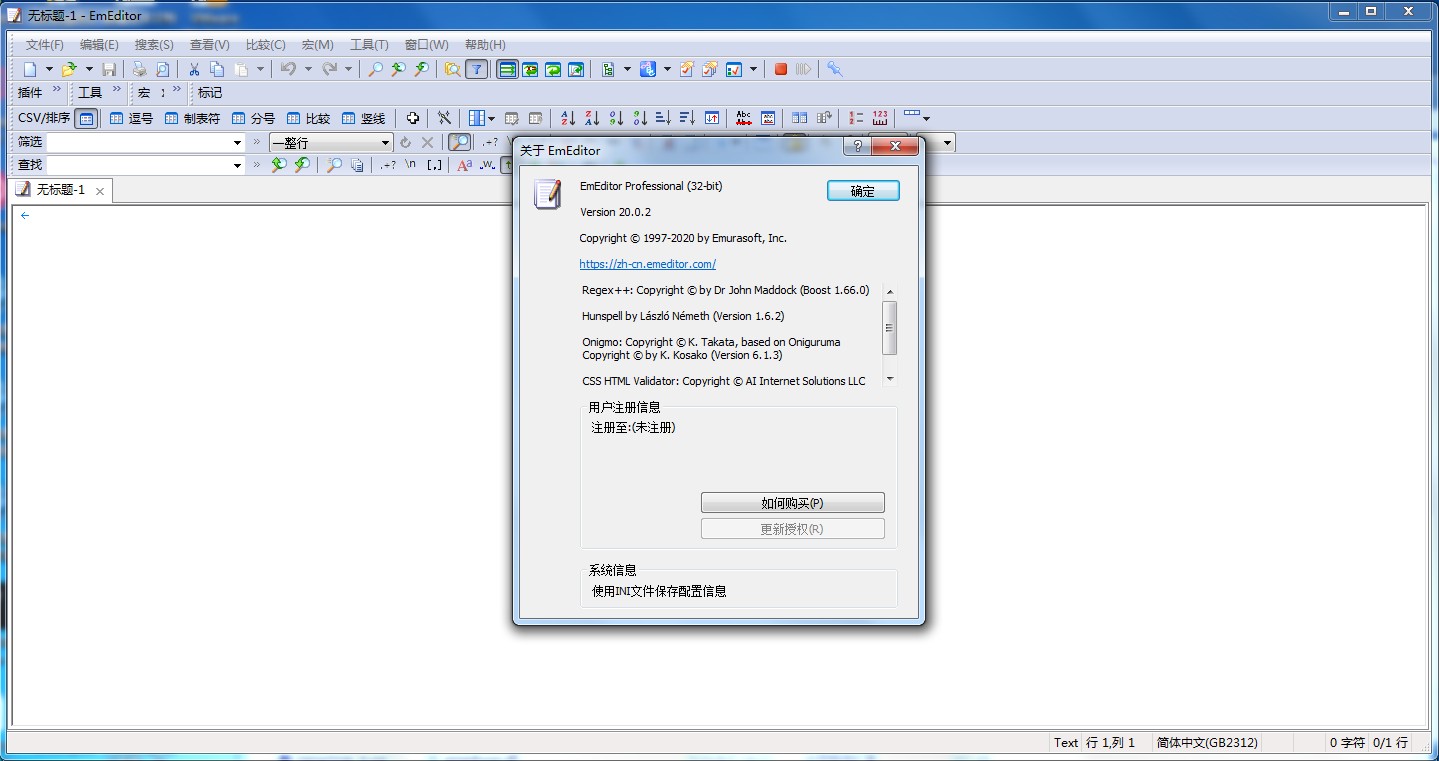Toggle the funnel Filter toolbar icon
This screenshot has width=1439, height=761.
(x=477, y=69)
